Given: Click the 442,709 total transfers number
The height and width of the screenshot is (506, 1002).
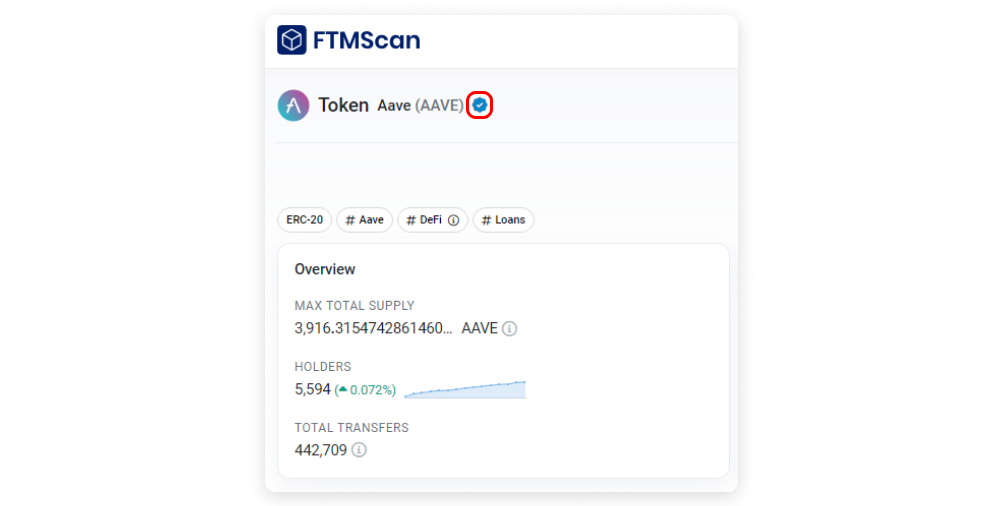Looking at the screenshot, I should [321, 450].
